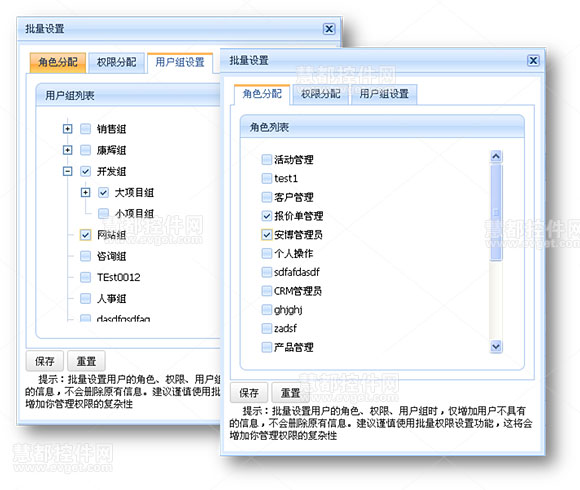
Task: Uncheck the 大项目组 checkbox
Action: tap(103, 192)
